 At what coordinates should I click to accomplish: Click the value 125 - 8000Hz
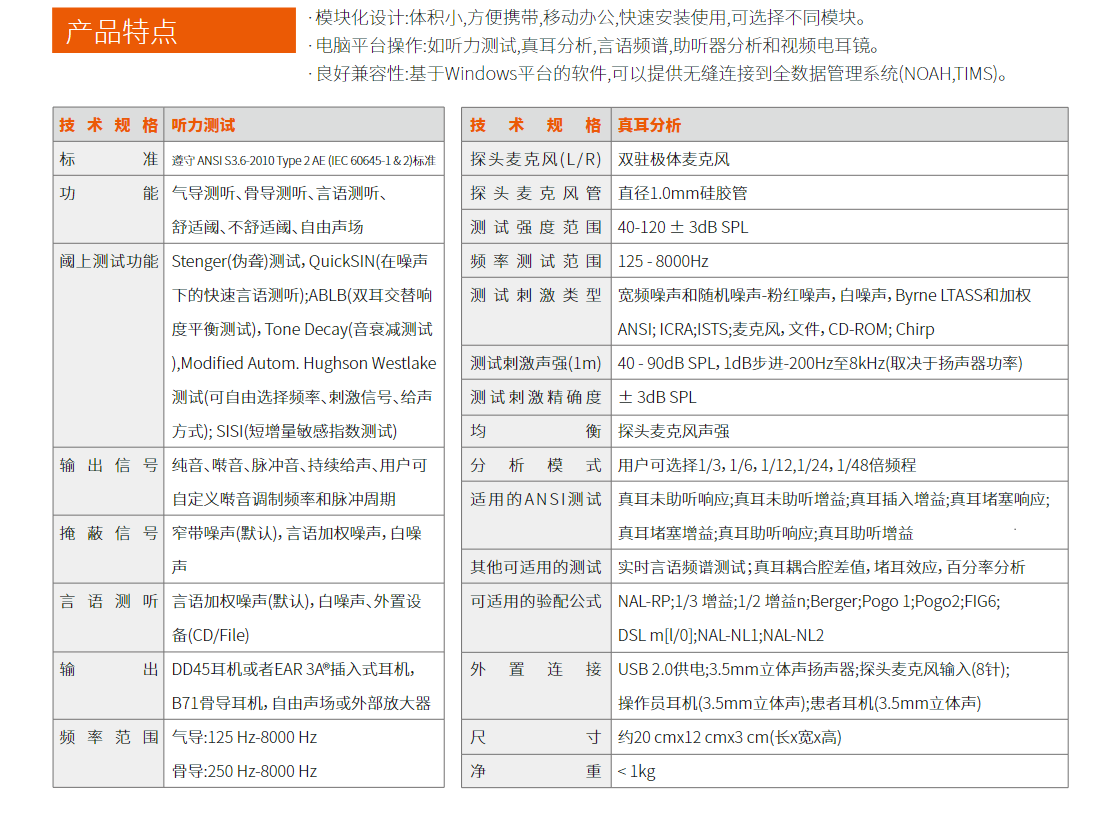[663, 261]
